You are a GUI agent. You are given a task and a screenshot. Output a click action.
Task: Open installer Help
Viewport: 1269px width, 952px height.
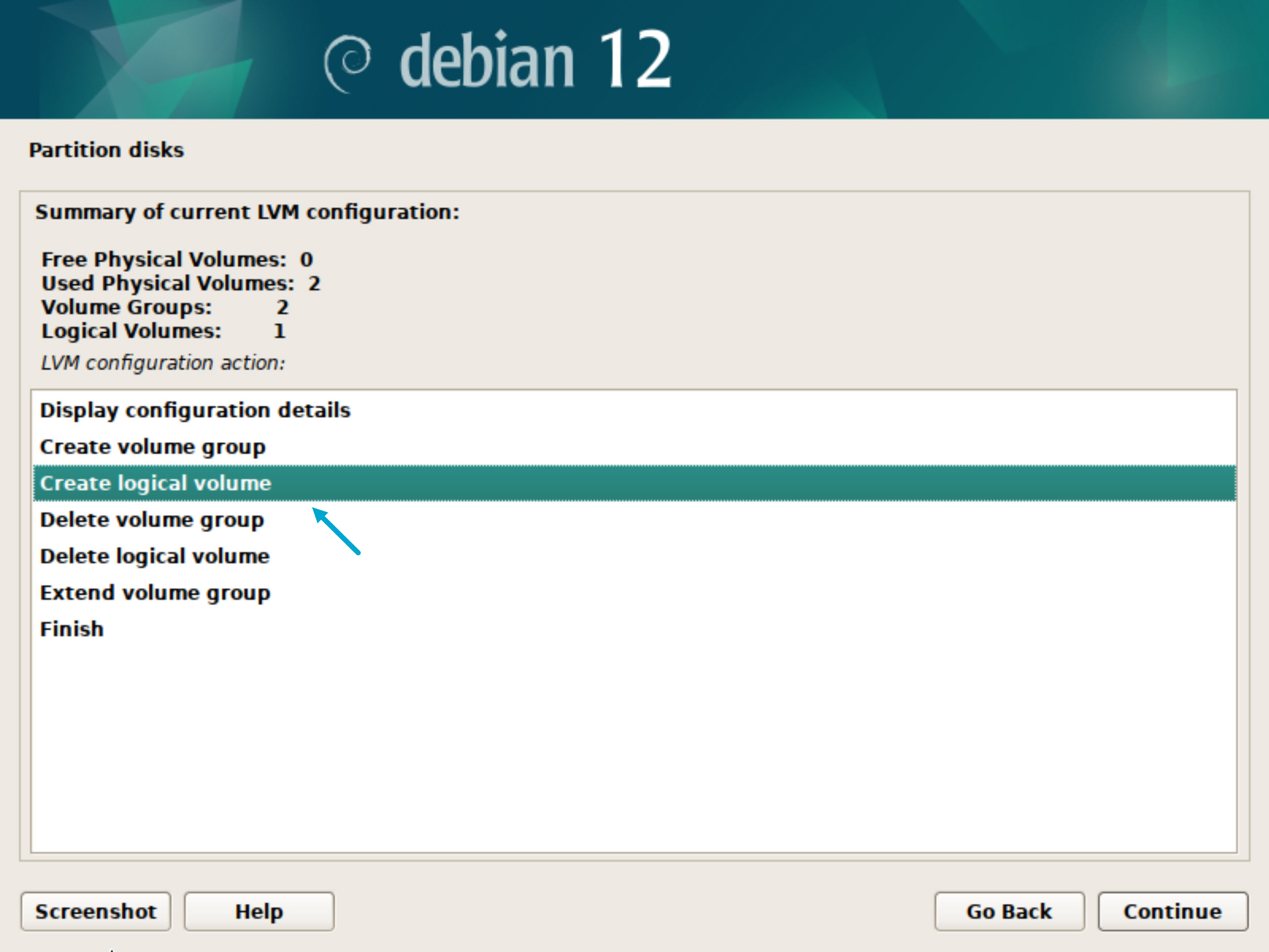pos(259,911)
